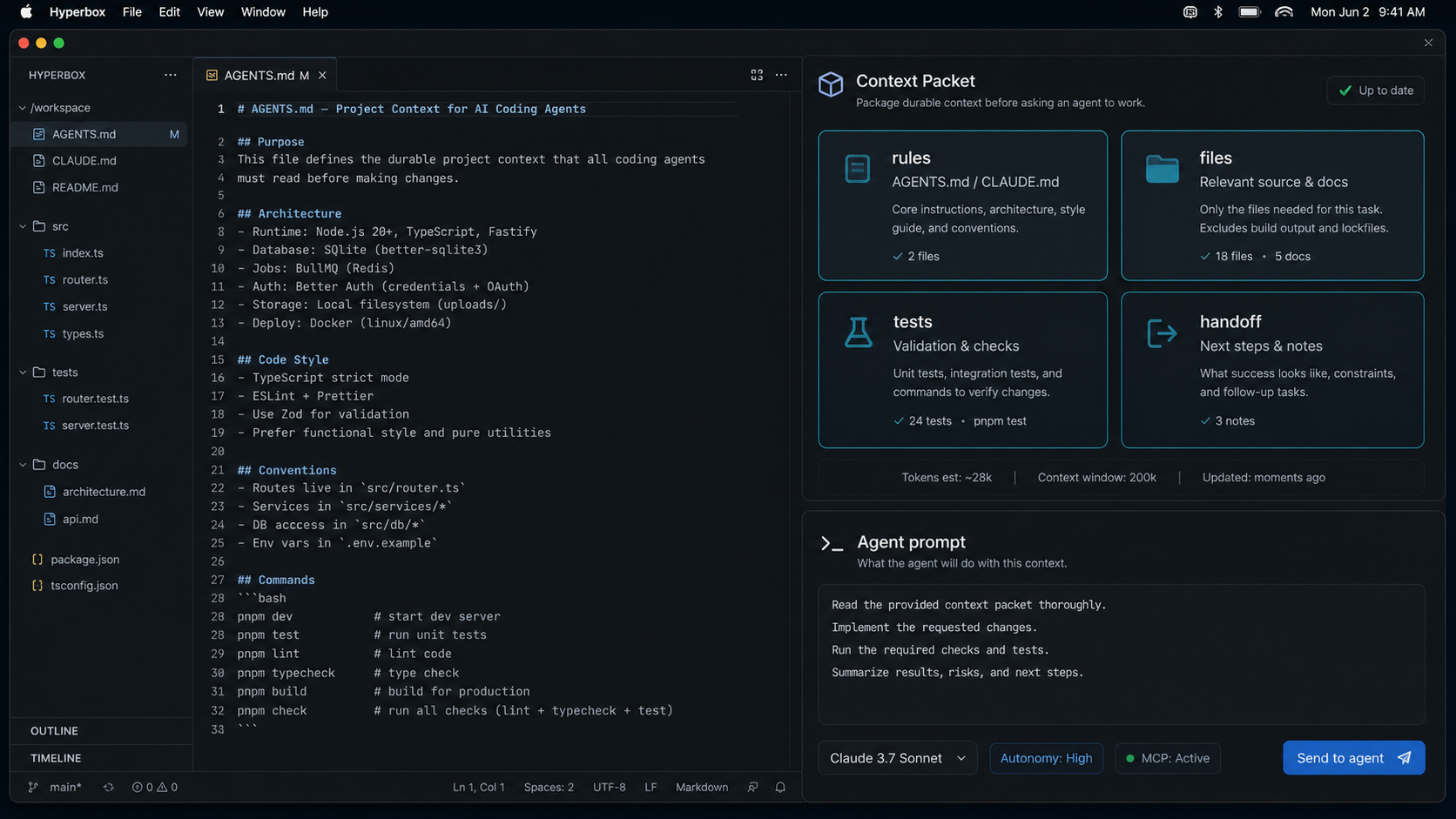Collapse the docs folder

(23, 465)
